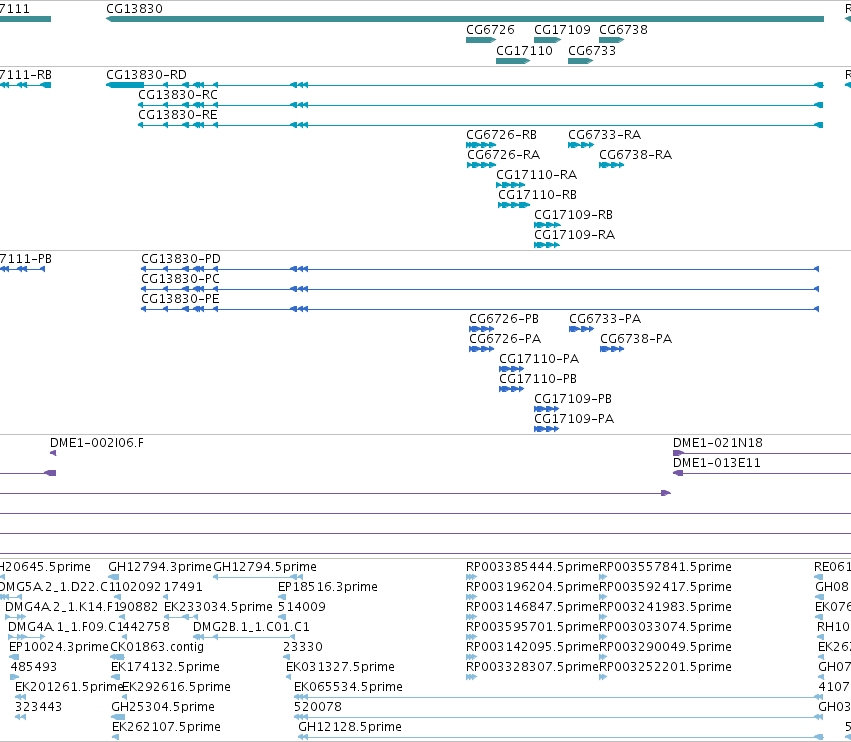Select EST EK065534.5prime
The image size is (851, 742).
pos(558,697)
